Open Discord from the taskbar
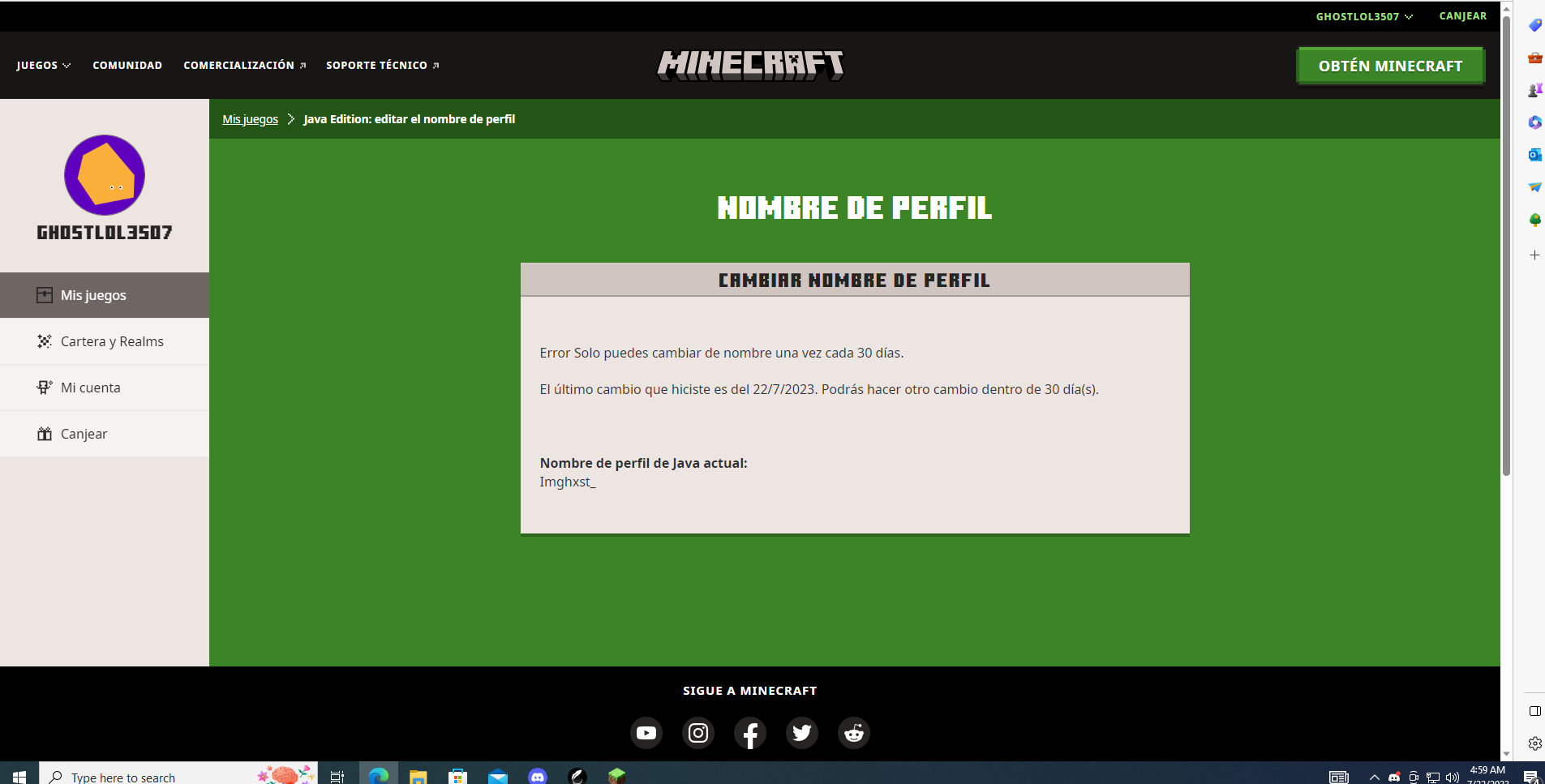 click(x=538, y=776)
